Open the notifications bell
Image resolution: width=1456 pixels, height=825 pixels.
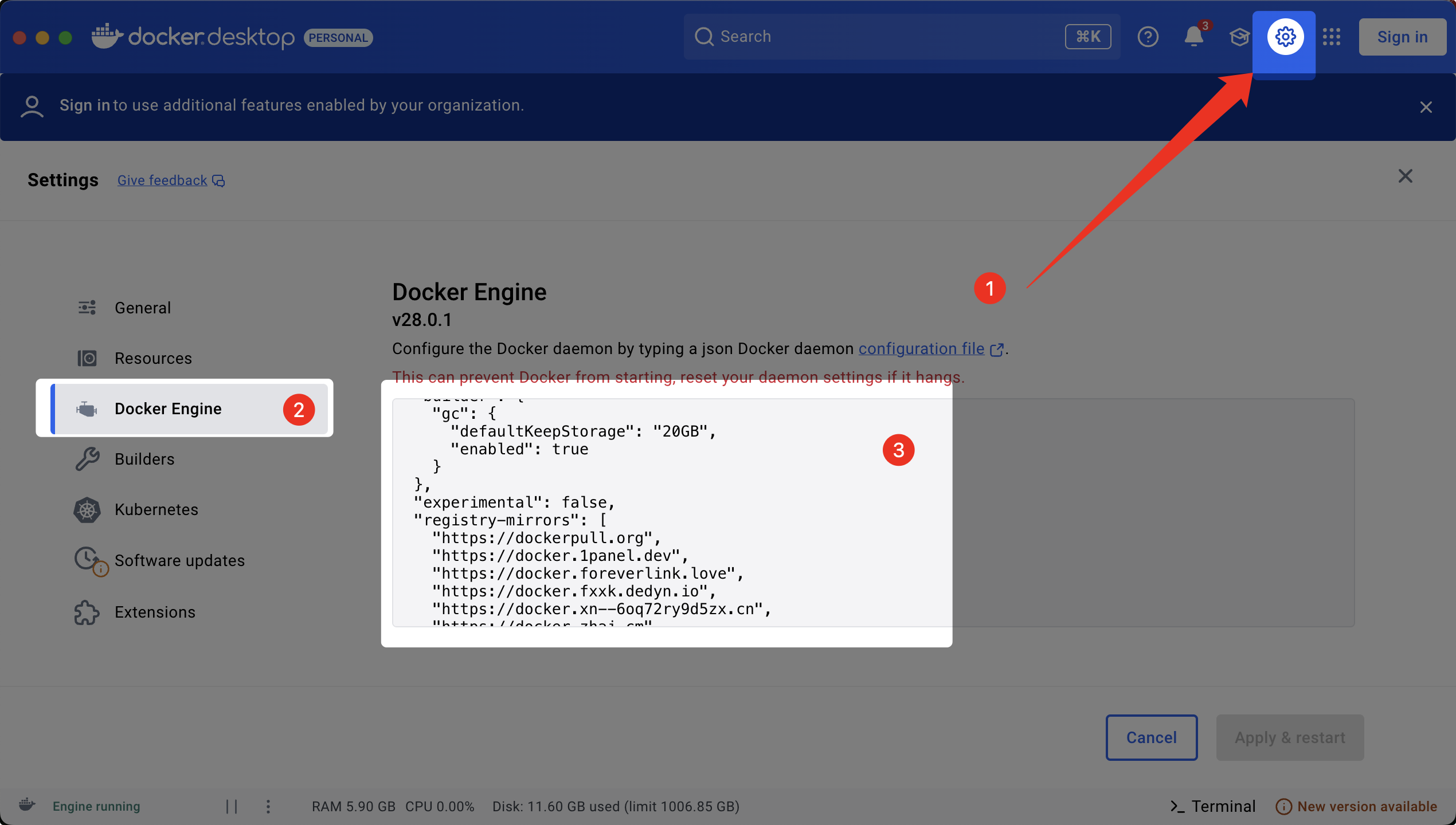point(1193,37)
